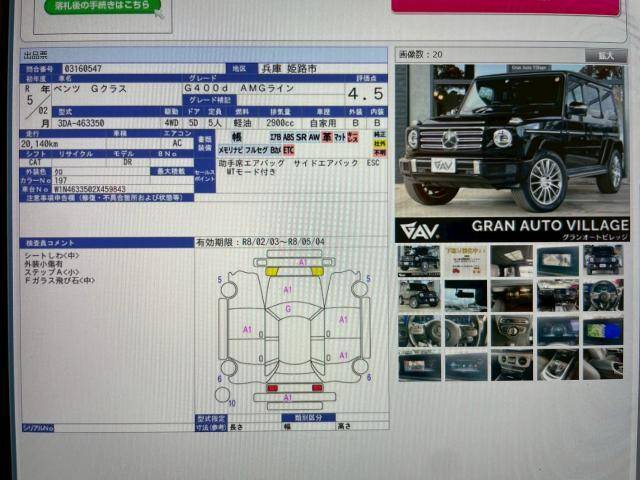Open the green navigation map screen thumbnail
This screenshot has height=480, width=640.
click(603, 330)
